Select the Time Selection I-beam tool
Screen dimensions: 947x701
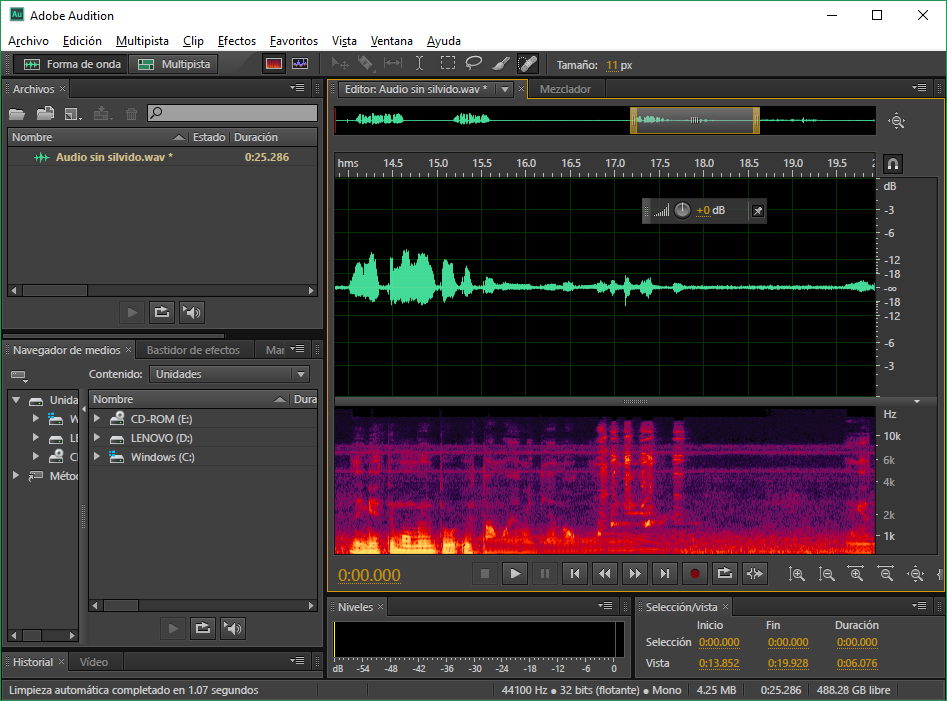(x=419, y=64)
